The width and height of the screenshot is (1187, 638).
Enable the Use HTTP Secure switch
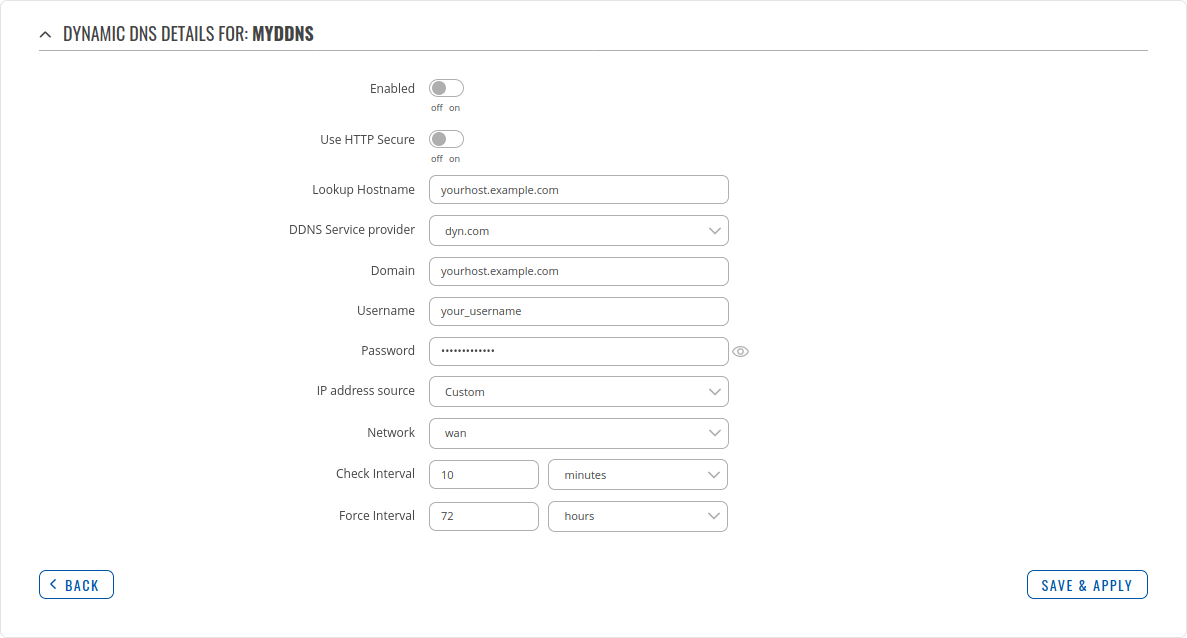point(446,140)
